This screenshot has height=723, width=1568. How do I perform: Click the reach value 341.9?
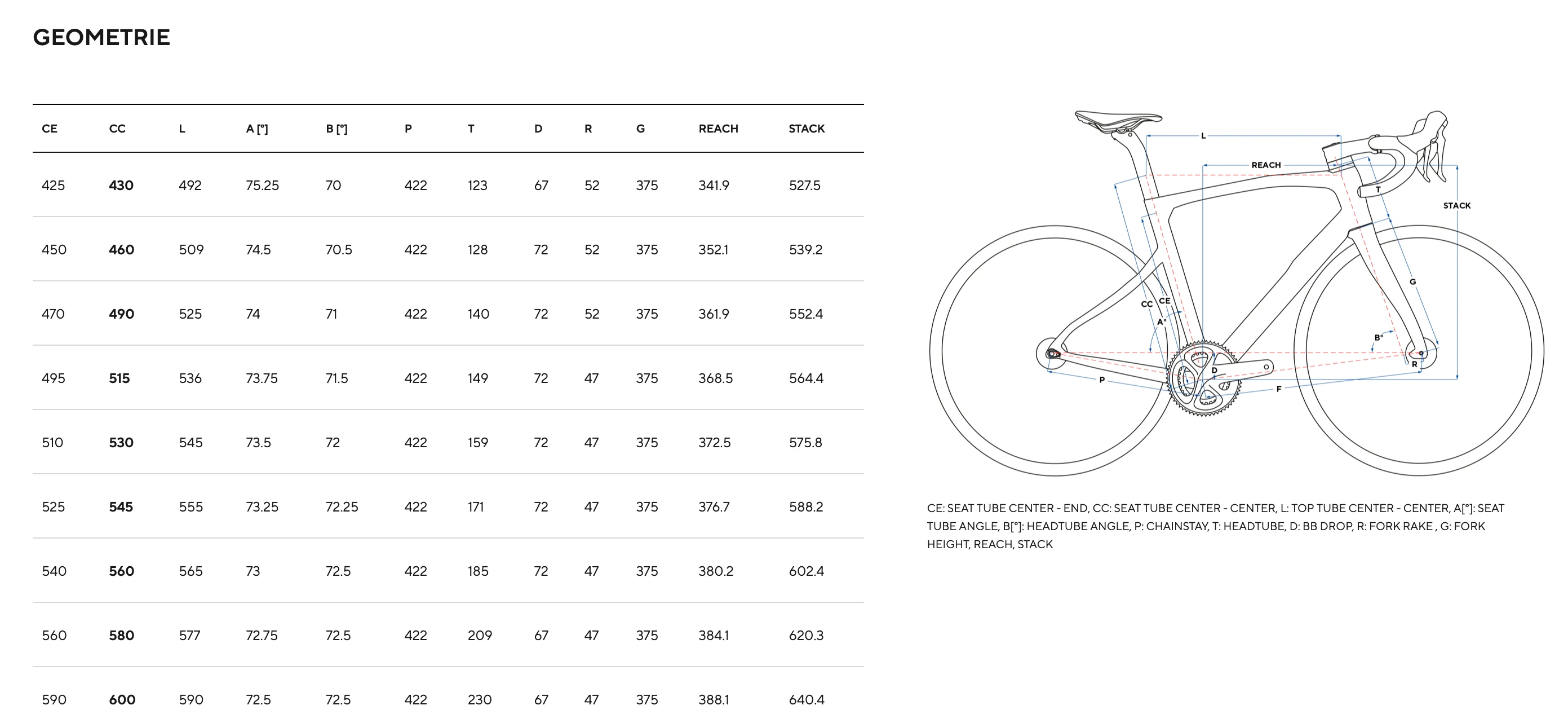coord(714,185)
